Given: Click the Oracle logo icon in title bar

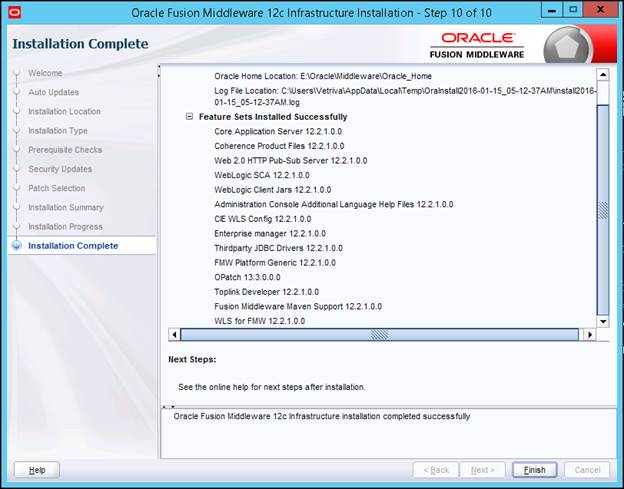Looking at the screenshot, I should (x=14, y=12).
